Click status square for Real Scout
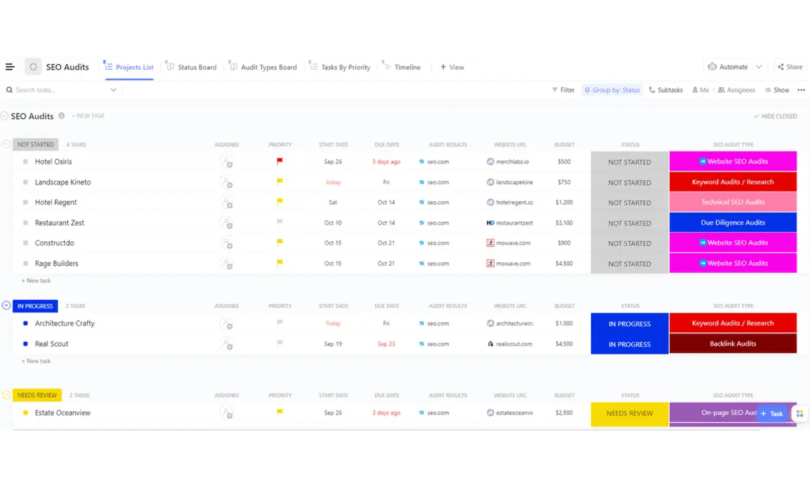This screenshot has height=498, width=810. point(26,344)
